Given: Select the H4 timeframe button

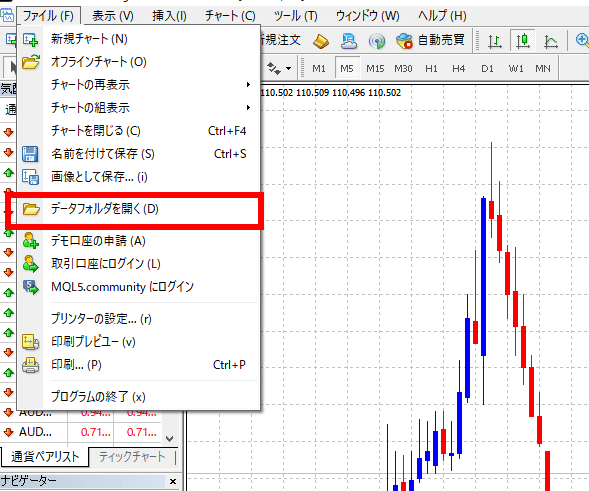Looking at the screenshot, I should coord(459,68).
